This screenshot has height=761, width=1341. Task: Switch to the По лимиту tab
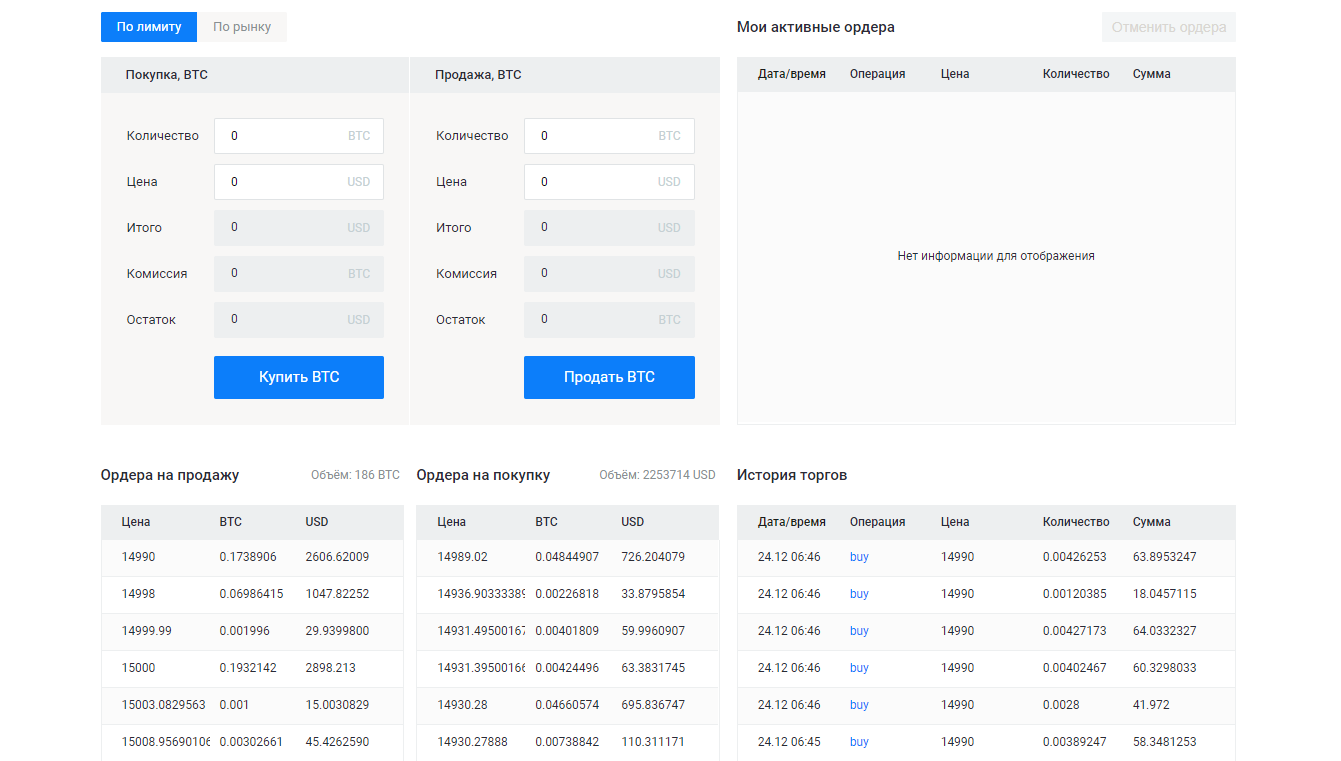pyautogui.click(x=149, y=27)
